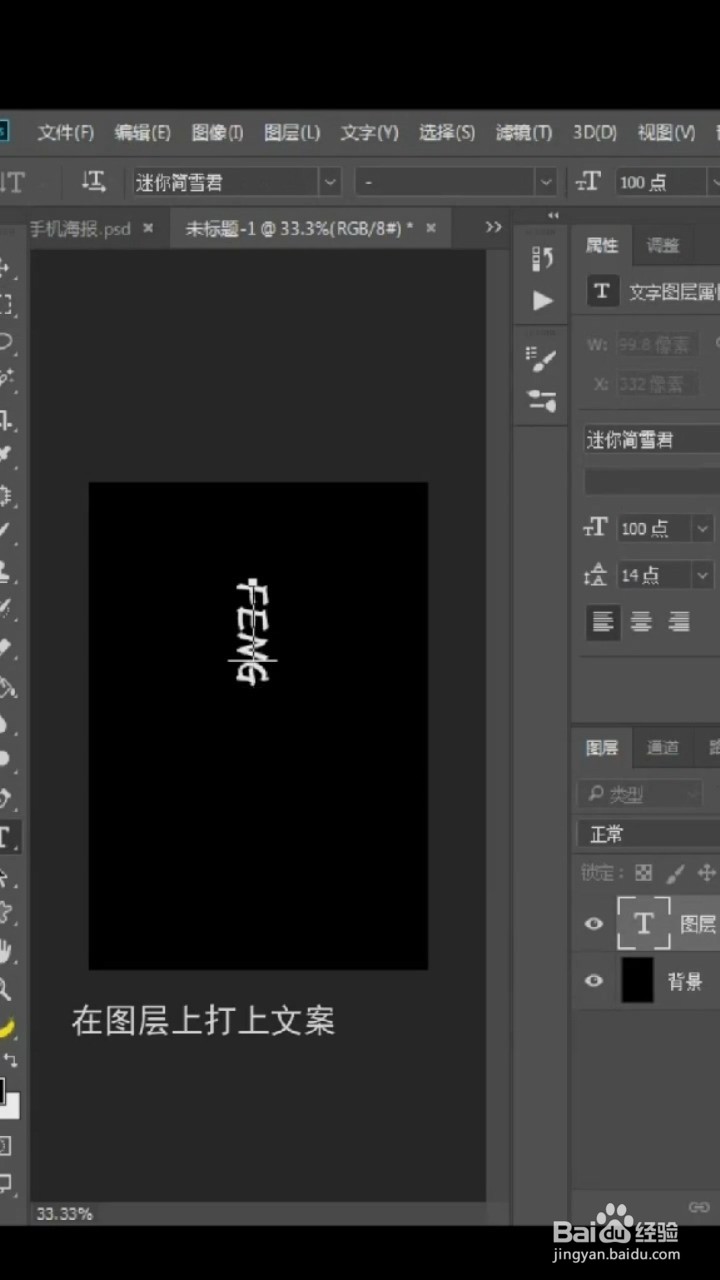Click the 背景 layer thumbnail
This screenshot has width=720, height=1280.
(637, 980)
